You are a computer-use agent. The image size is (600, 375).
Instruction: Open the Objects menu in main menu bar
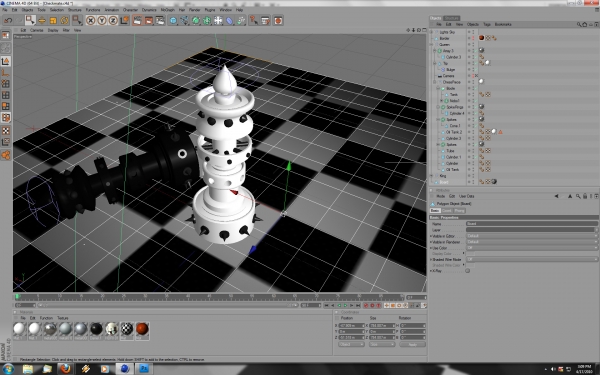pyautogui.click(x=27, y=10)
